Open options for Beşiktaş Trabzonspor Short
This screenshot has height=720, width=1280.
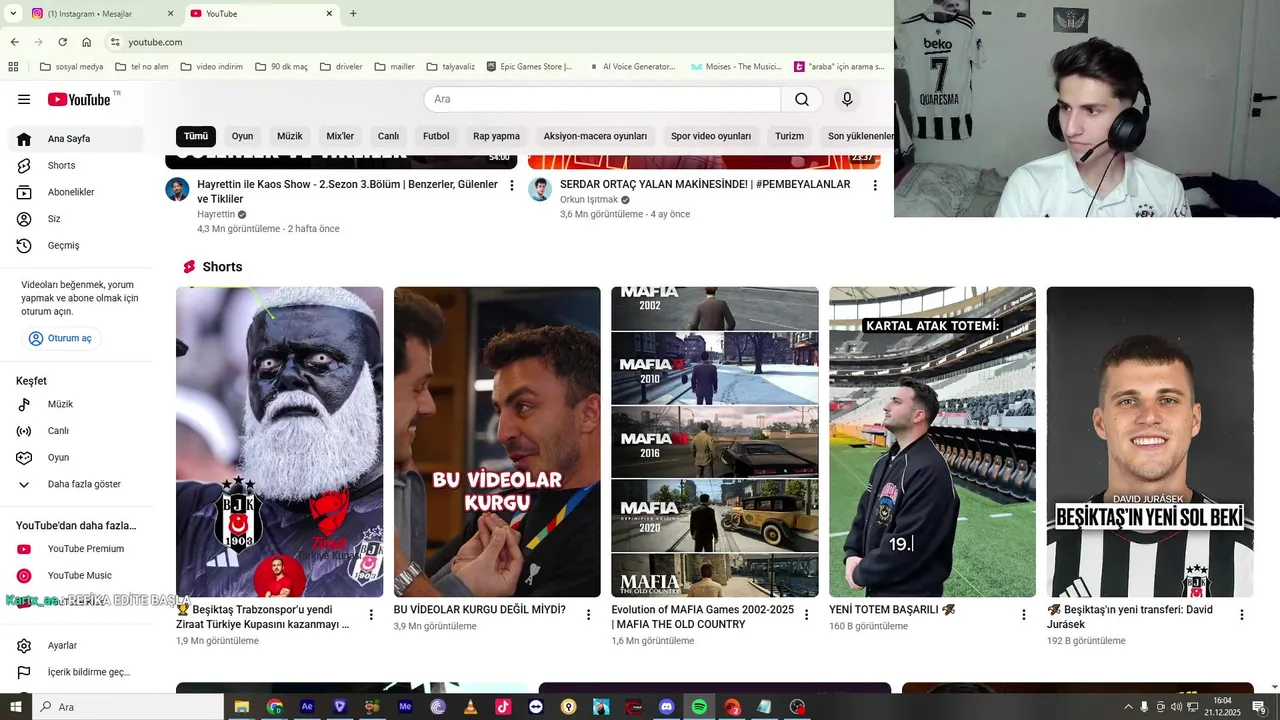tap(371, 615)
